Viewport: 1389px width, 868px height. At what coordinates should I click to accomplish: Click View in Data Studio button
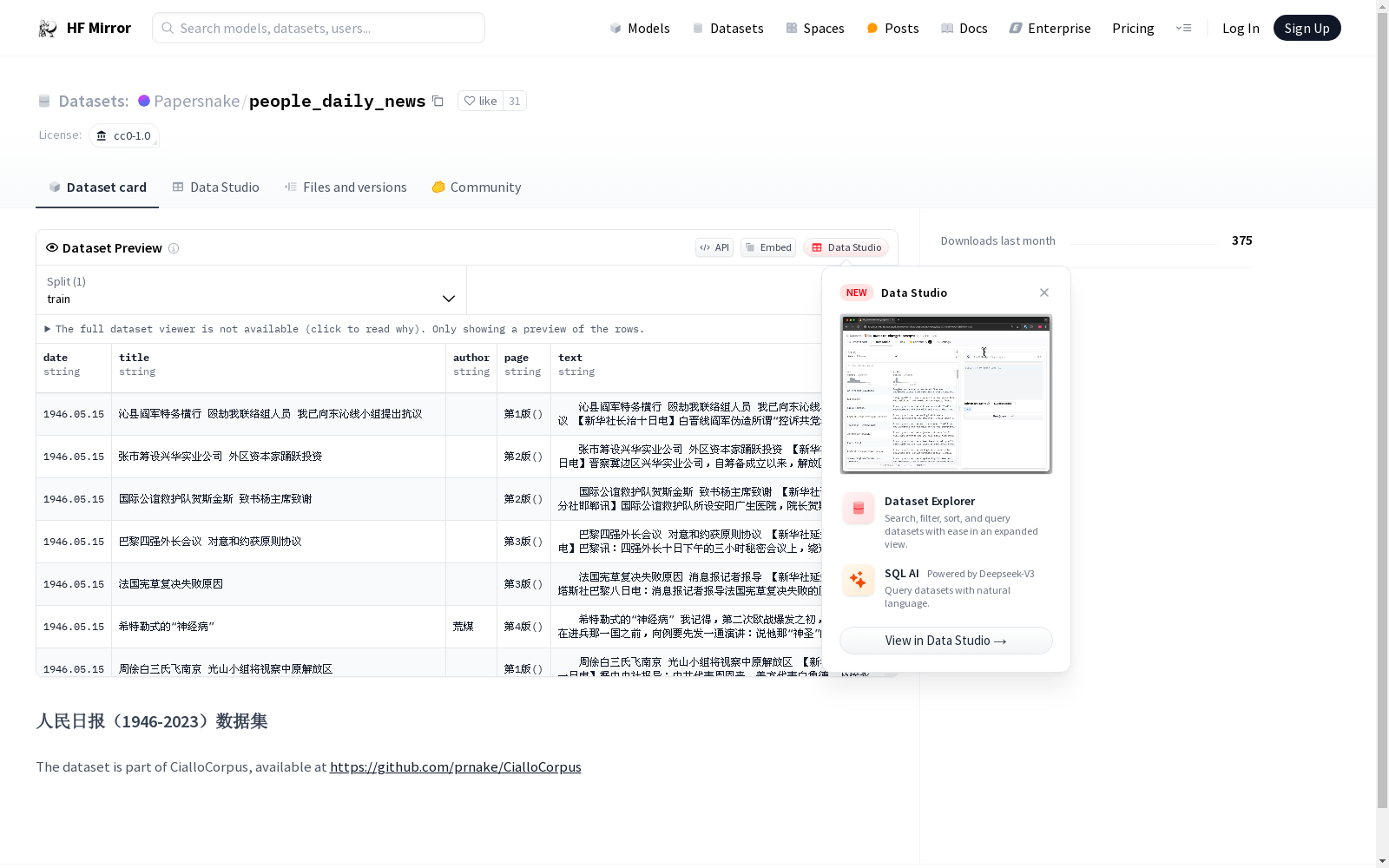click(x=946, y=641)
